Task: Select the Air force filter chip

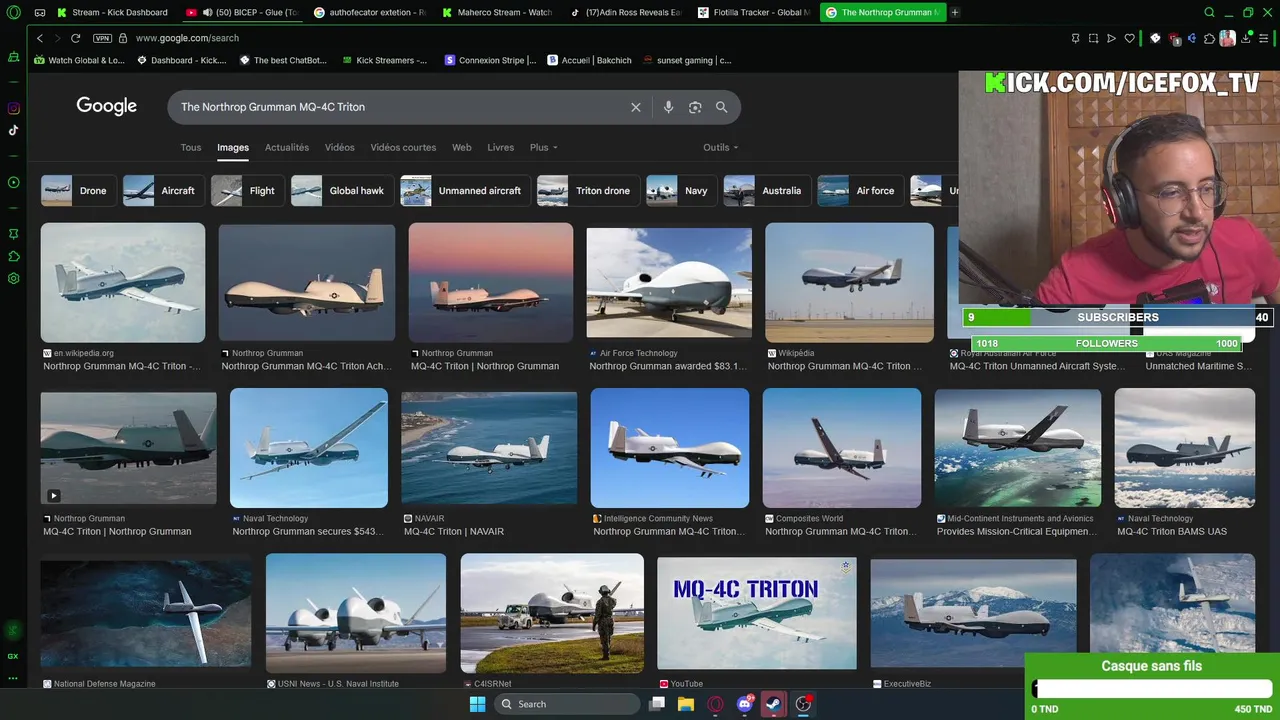Action: 861,190
